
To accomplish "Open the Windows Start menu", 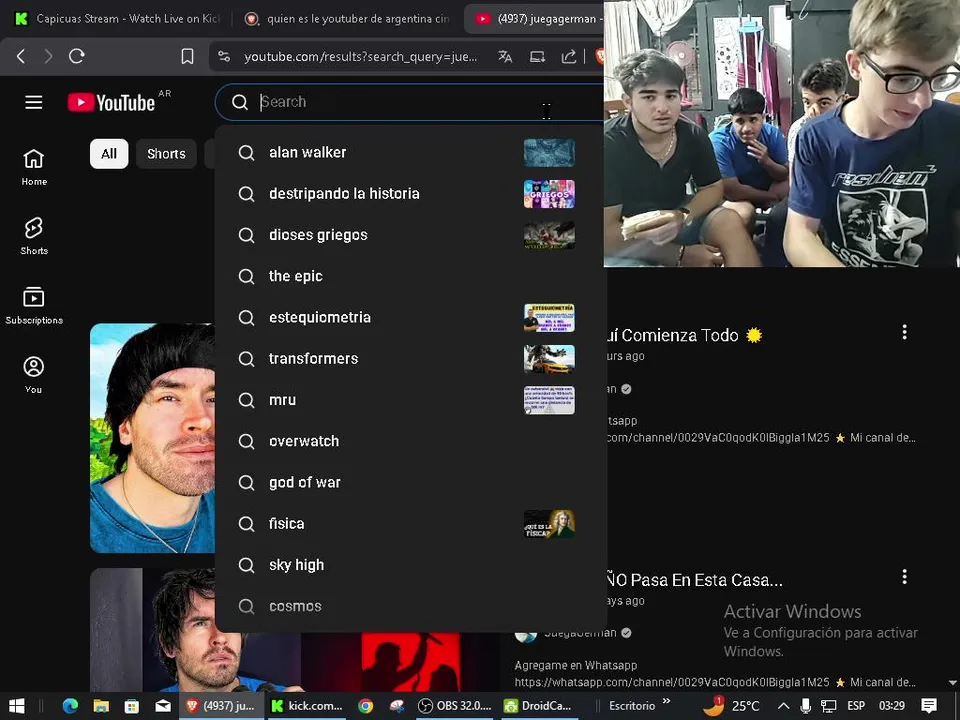I will [x=17, y=706].
